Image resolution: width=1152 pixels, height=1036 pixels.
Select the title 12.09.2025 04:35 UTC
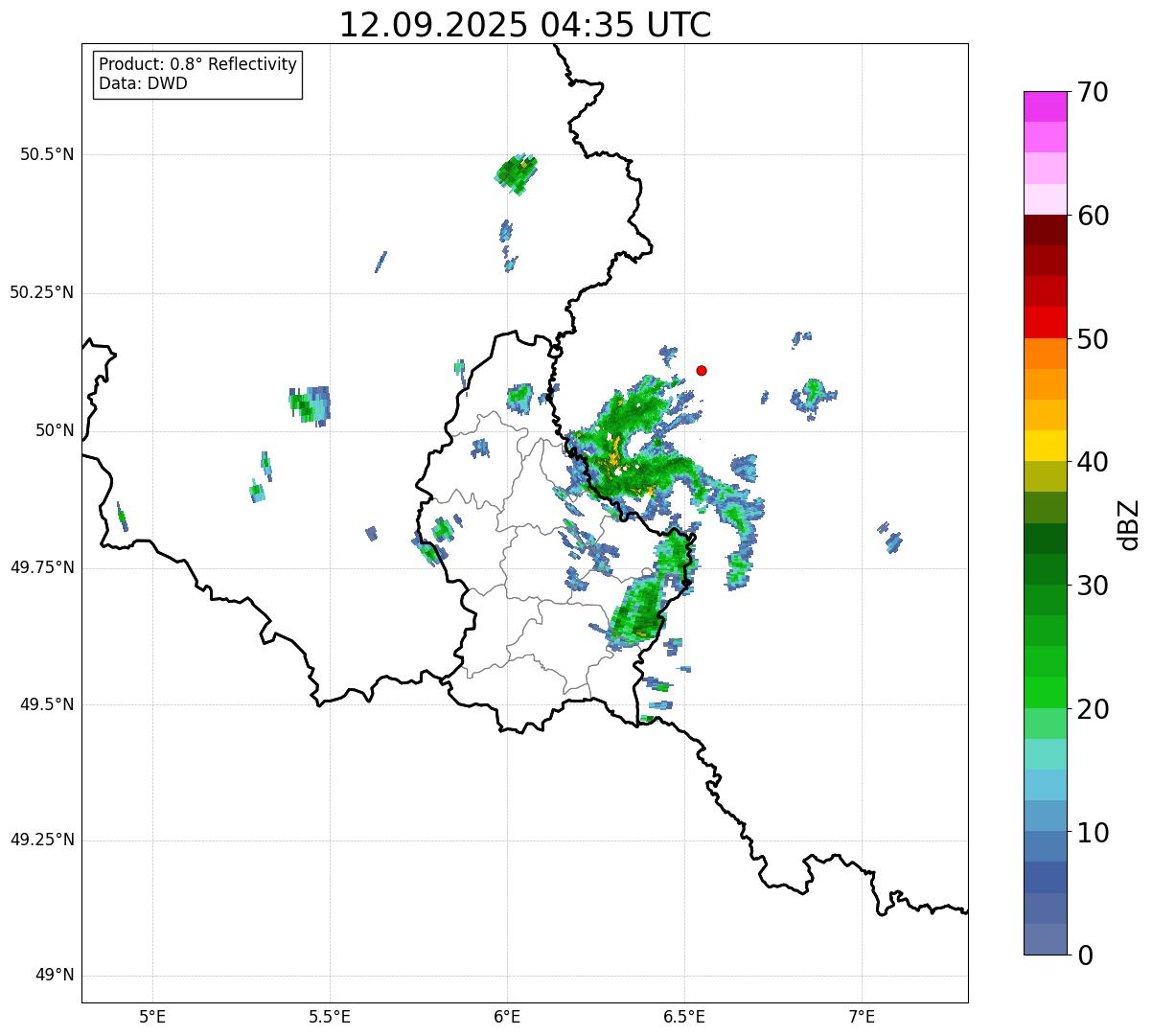click(x=525, y=25)
